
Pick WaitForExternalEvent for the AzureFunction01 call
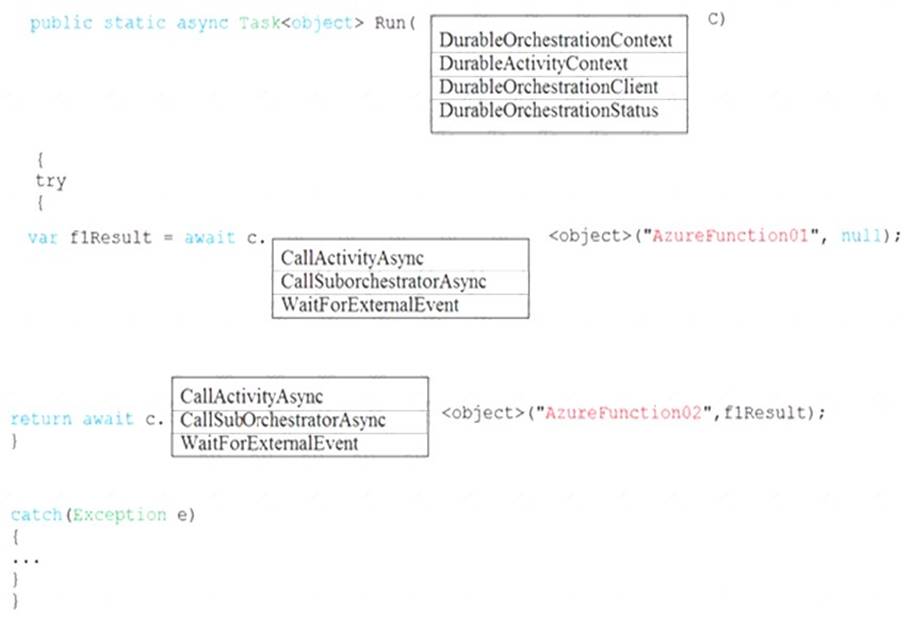[x=369, y=305]
